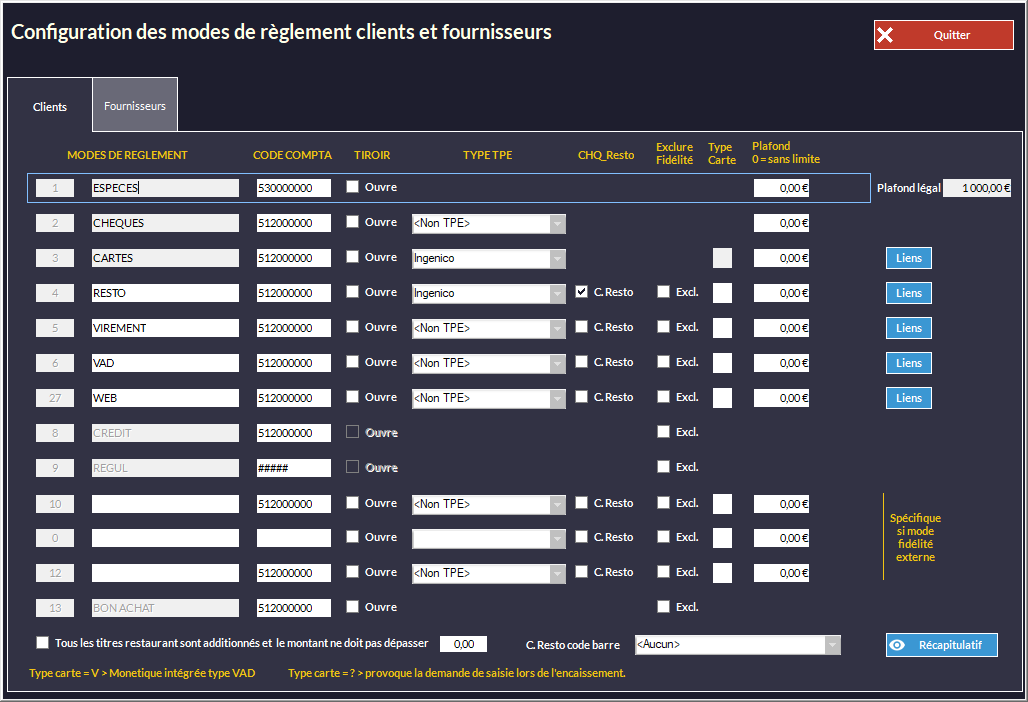Open the Ingenico dropdown on CARTES row
This screenshot has height=702, width=1028.
(x=557, y=259)
